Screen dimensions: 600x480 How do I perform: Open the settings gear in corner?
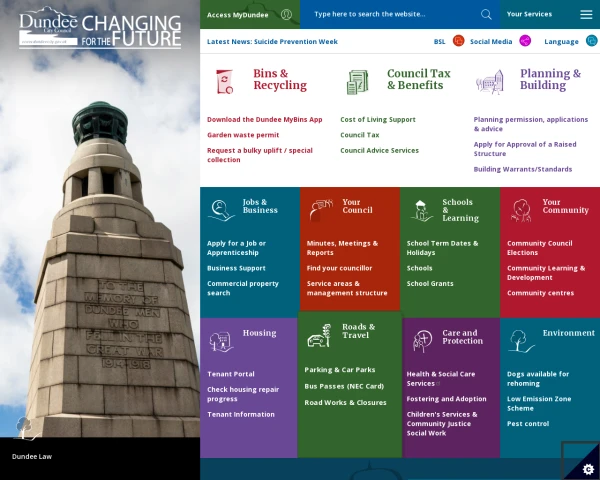588,469
